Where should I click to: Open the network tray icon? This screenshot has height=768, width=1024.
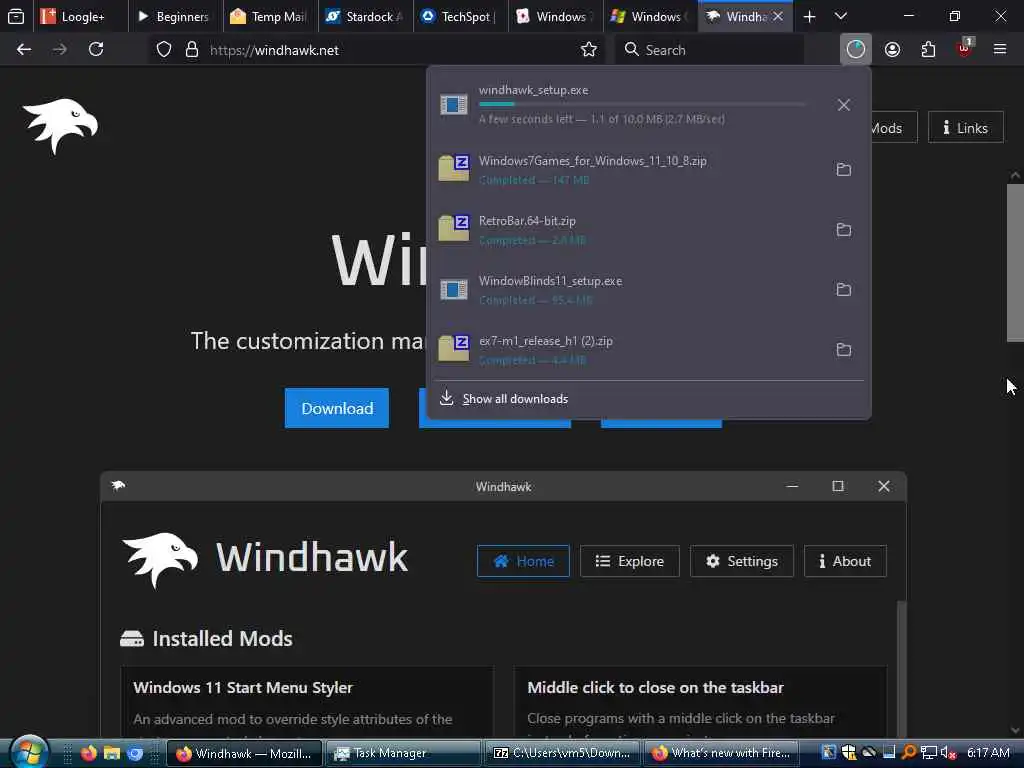929,753
